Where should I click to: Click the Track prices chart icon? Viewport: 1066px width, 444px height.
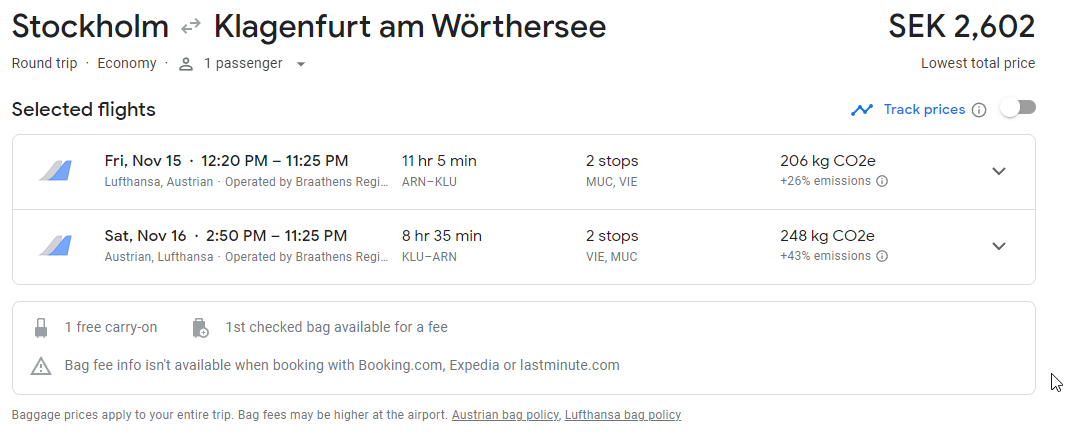pyautogui.click(x=862, y=110)
